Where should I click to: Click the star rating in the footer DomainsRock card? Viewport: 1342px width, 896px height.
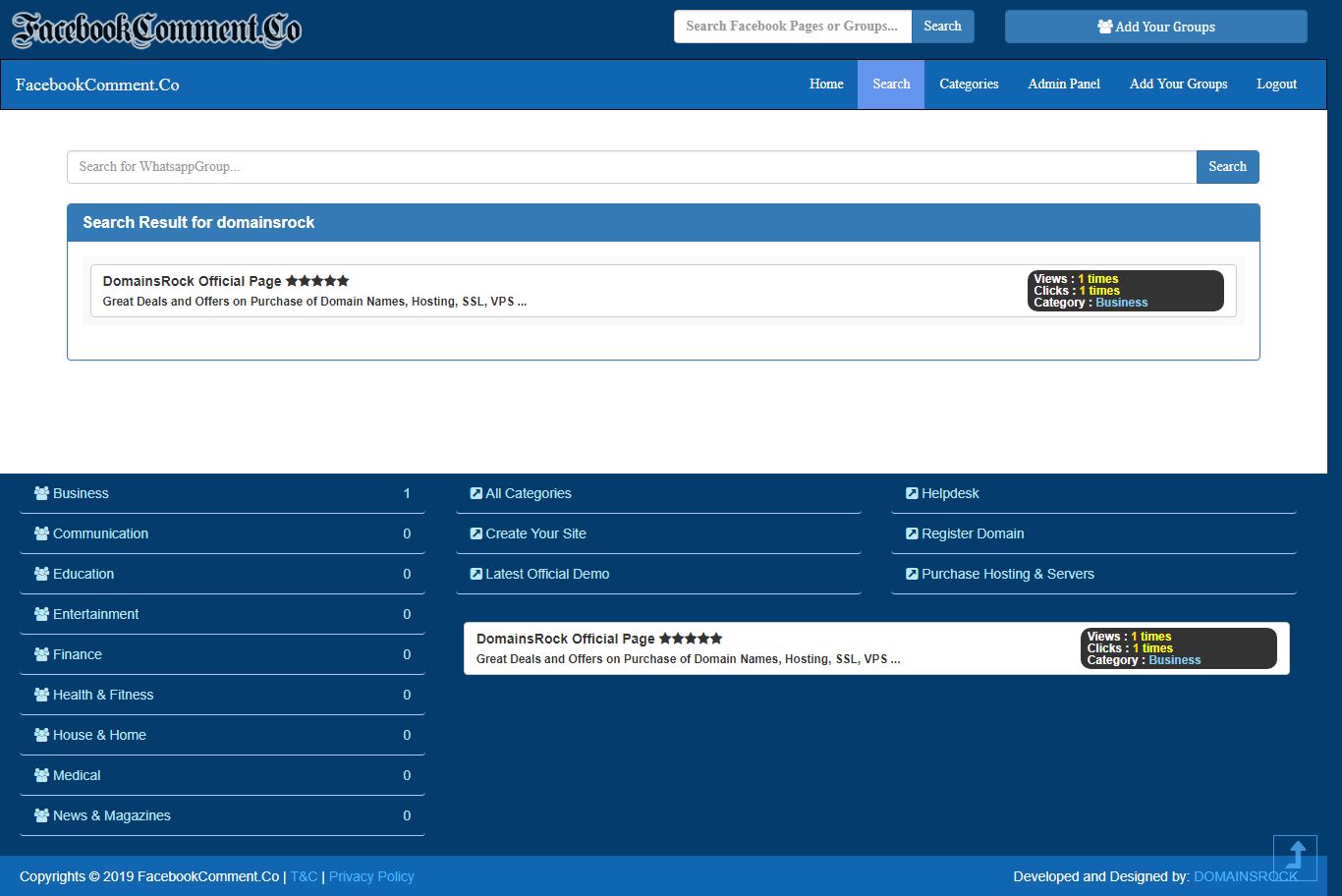pos(691,639)
